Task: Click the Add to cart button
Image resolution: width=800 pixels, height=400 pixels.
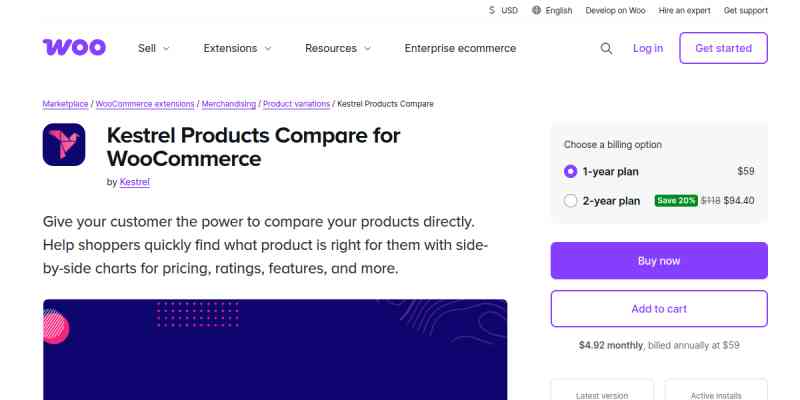Action: [659, 309]
